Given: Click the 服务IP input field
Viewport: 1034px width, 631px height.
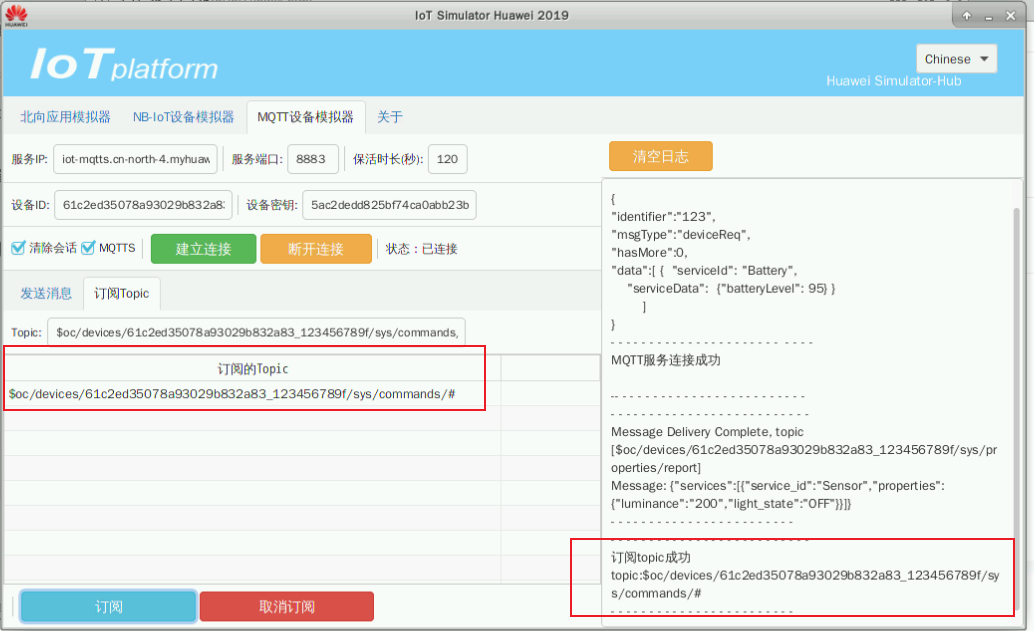Looking at the screenshot, I should point(135,159).
